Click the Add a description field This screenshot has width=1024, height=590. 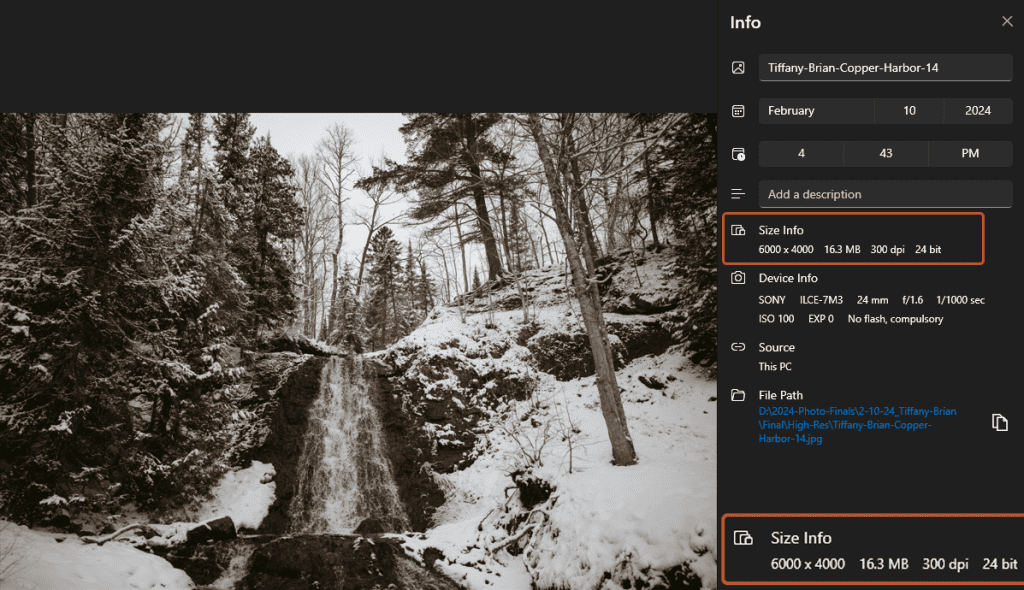coord(885,194)
